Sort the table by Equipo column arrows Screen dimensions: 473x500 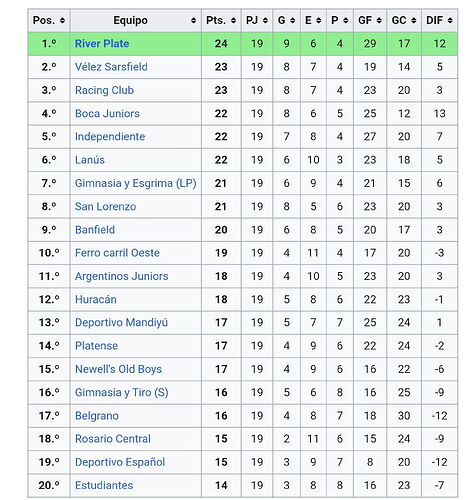(193, 21)
